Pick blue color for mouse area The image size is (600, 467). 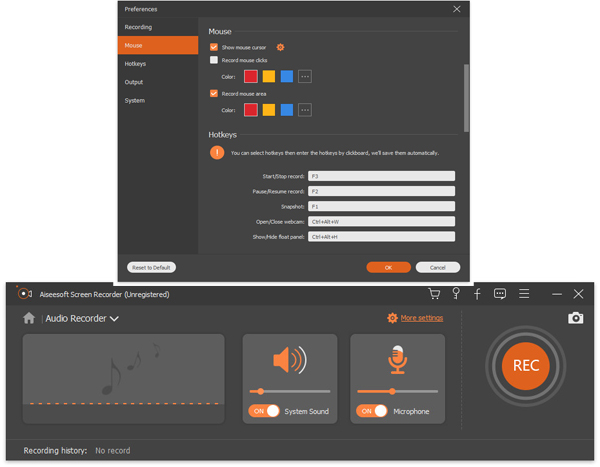point(287,110)
